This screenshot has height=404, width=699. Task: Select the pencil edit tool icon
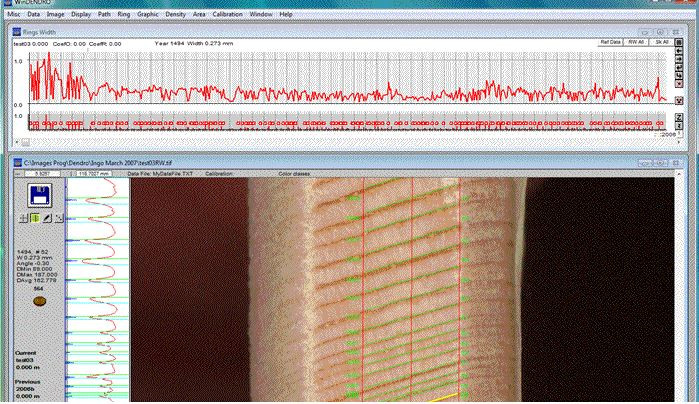click(x=47, y=218)
